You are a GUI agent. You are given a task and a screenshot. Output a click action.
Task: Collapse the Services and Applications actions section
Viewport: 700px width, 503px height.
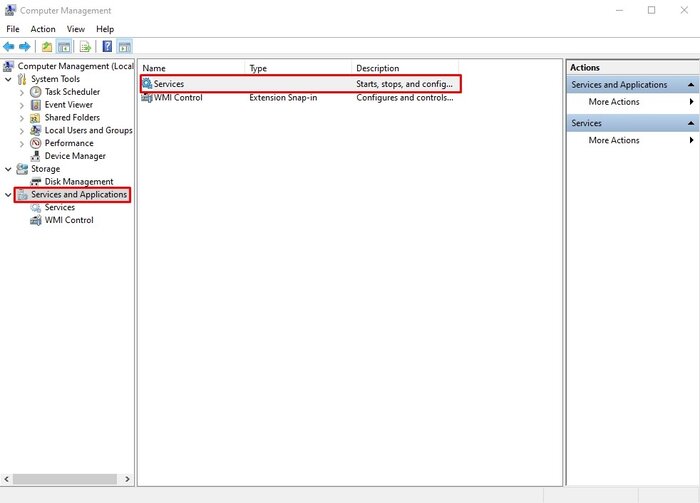click(691, 85)
